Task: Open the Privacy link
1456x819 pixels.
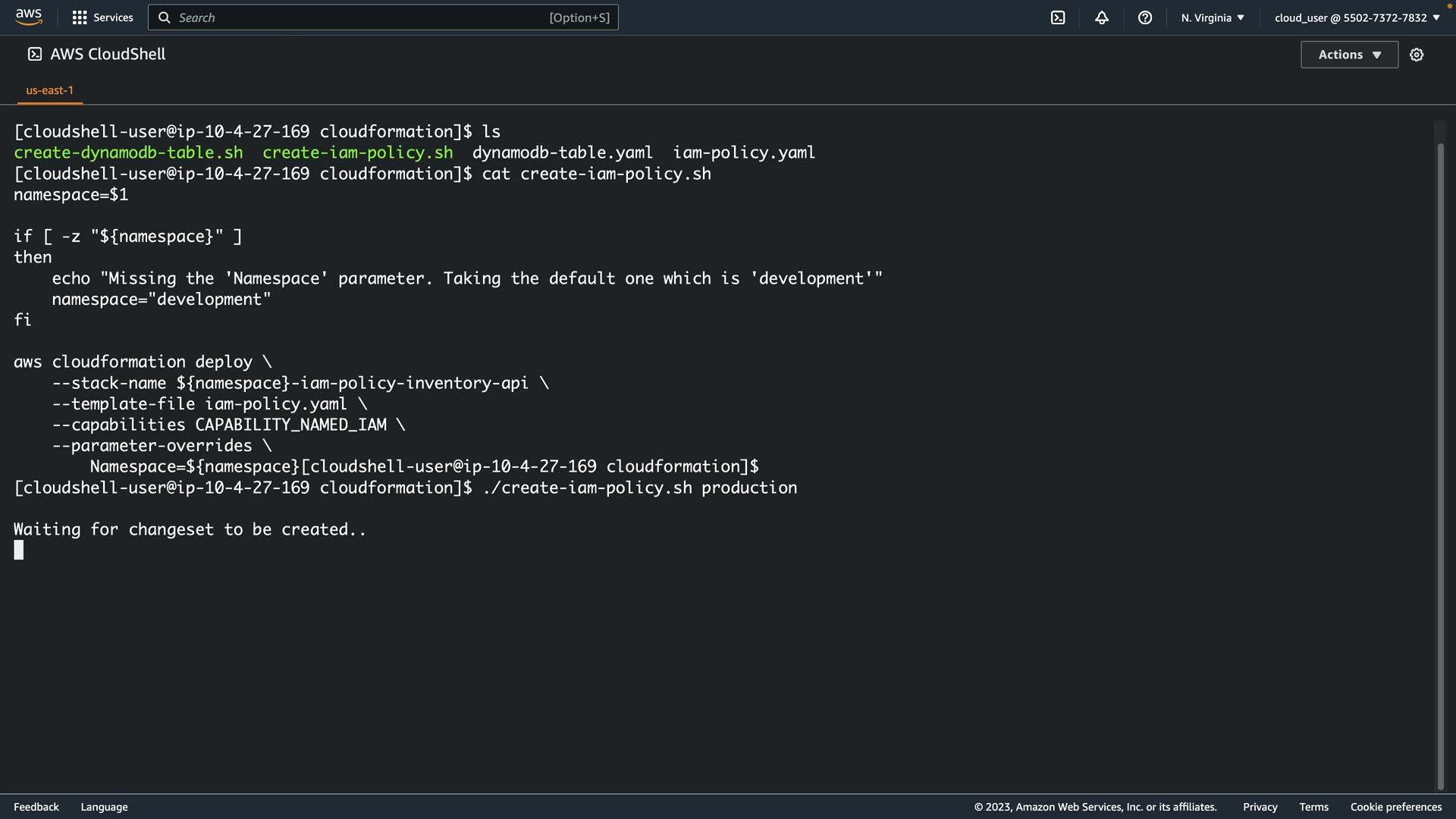Action: pyautogui.click(x=1260, y=807)
